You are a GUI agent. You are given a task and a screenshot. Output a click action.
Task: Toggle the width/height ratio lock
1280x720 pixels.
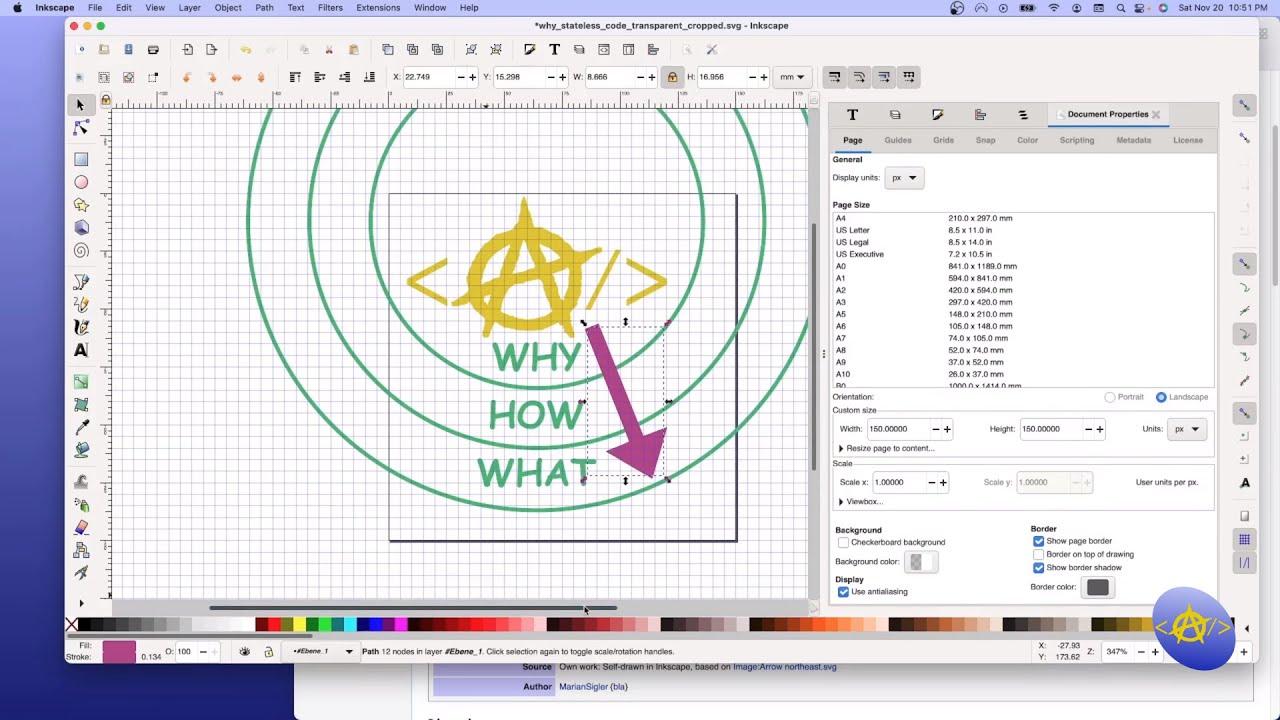click(x=672, y=77)
